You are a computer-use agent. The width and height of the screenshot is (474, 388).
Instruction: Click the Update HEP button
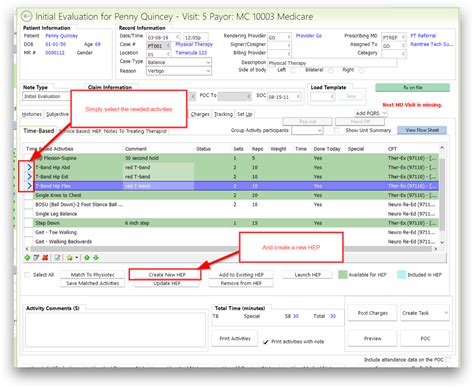point(167,283)
